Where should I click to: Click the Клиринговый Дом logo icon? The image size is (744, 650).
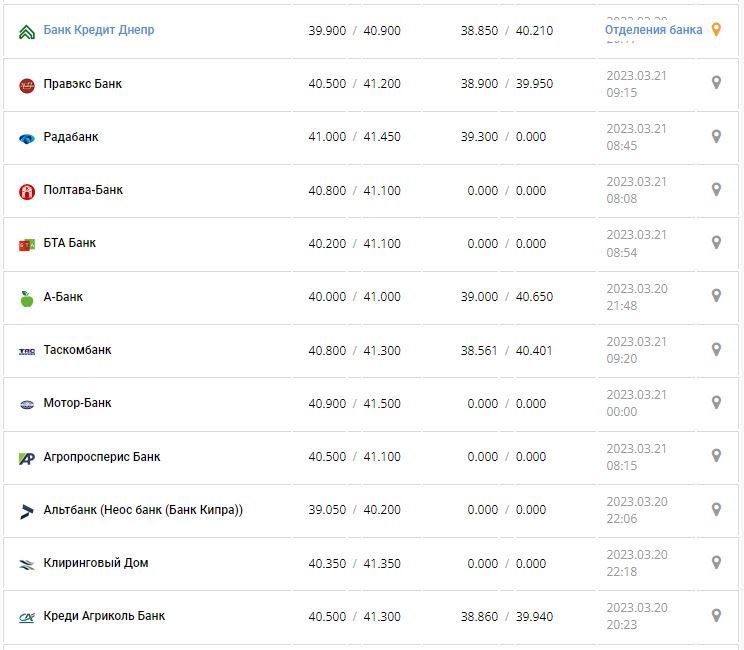click(x=27, y=564)
